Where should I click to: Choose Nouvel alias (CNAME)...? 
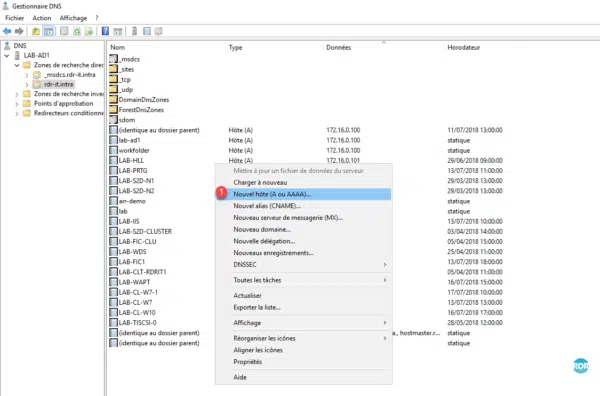coord(304,206)
